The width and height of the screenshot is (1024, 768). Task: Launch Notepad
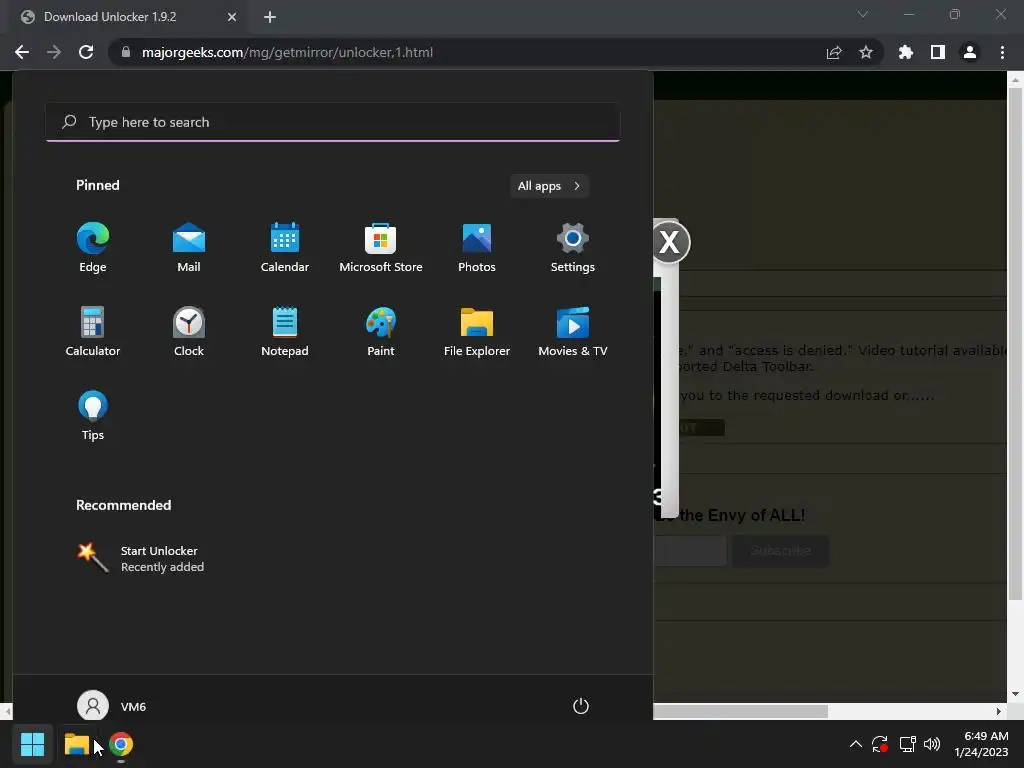pyautogui.click(x=285, y=332)
